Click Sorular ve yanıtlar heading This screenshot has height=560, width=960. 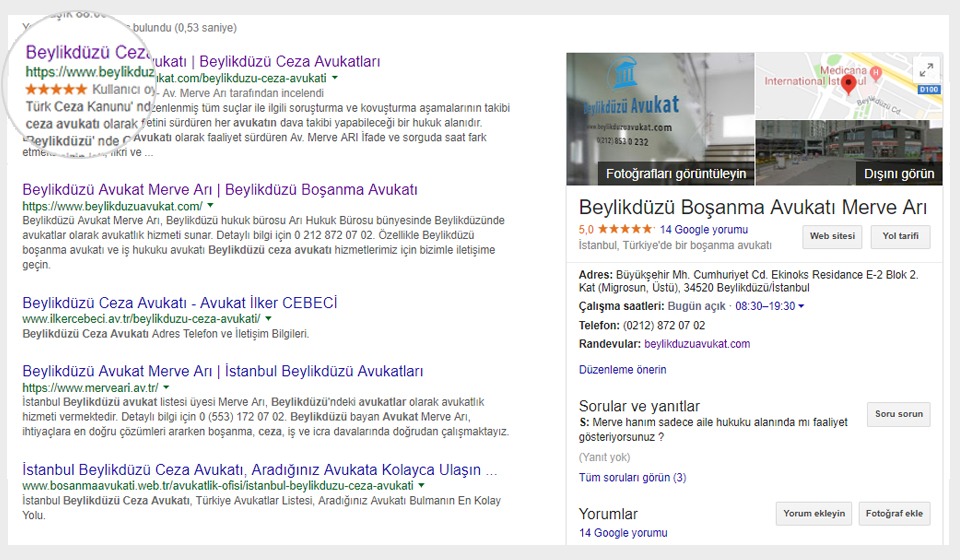tap(639, 406)
